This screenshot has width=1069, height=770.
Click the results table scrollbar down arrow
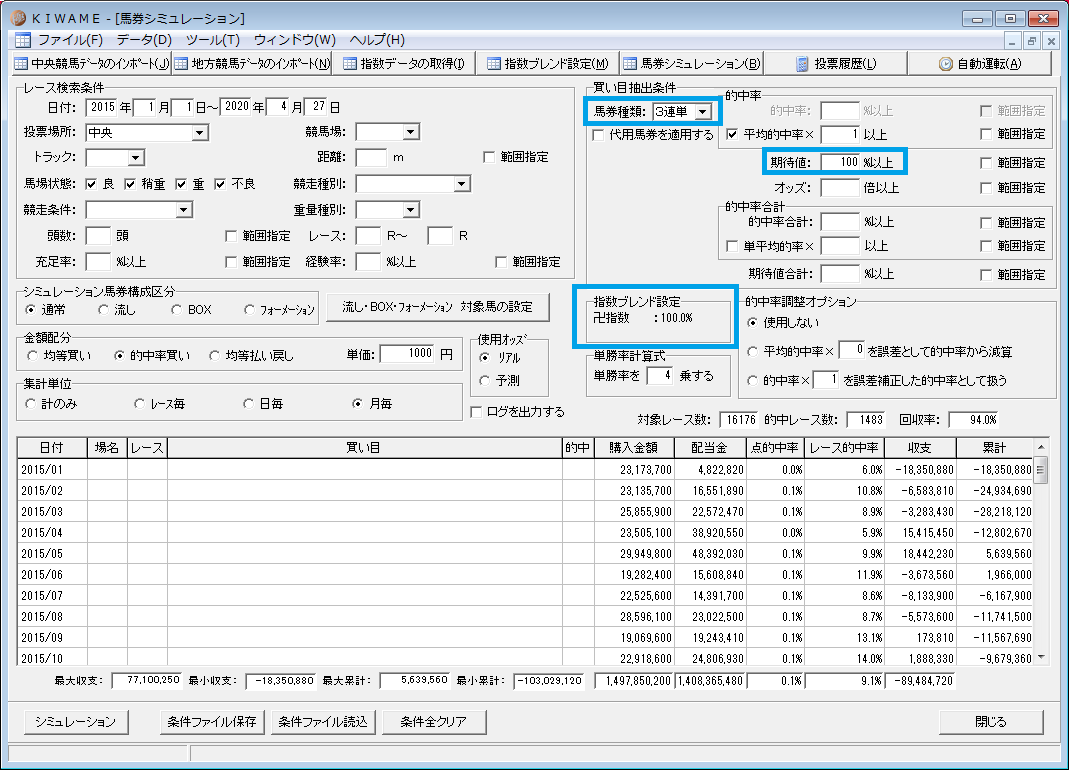click(1041, 657)
